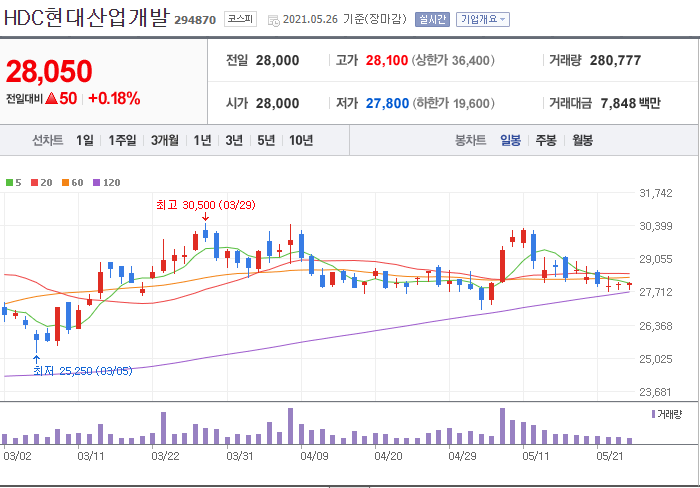This screenshot has width=700, height=488.
Task: Click the 04/09 date axis label
Action: click(x=314, y=456)
